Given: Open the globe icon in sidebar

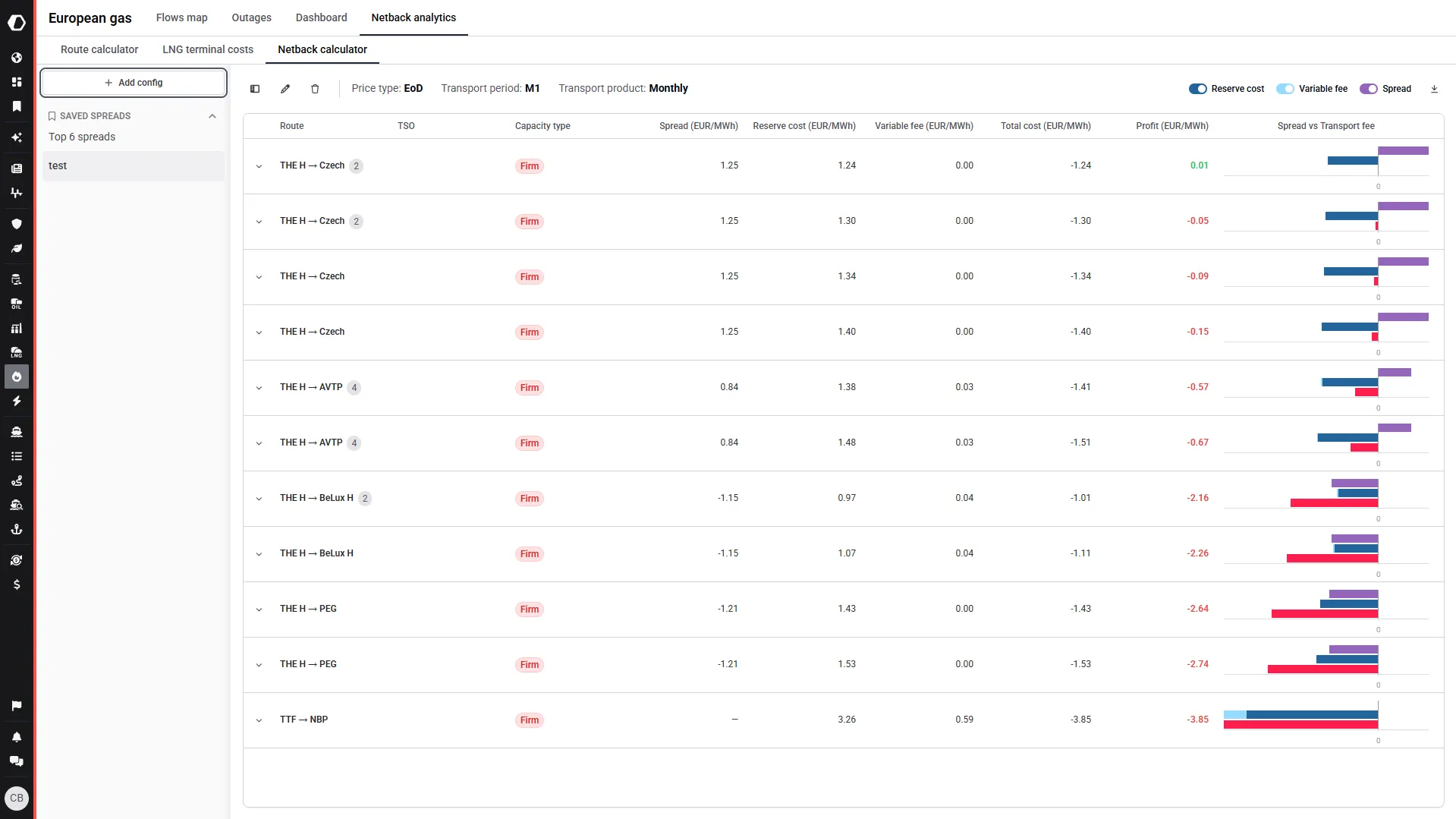Looking at the screenshot, I should (17, 58).
